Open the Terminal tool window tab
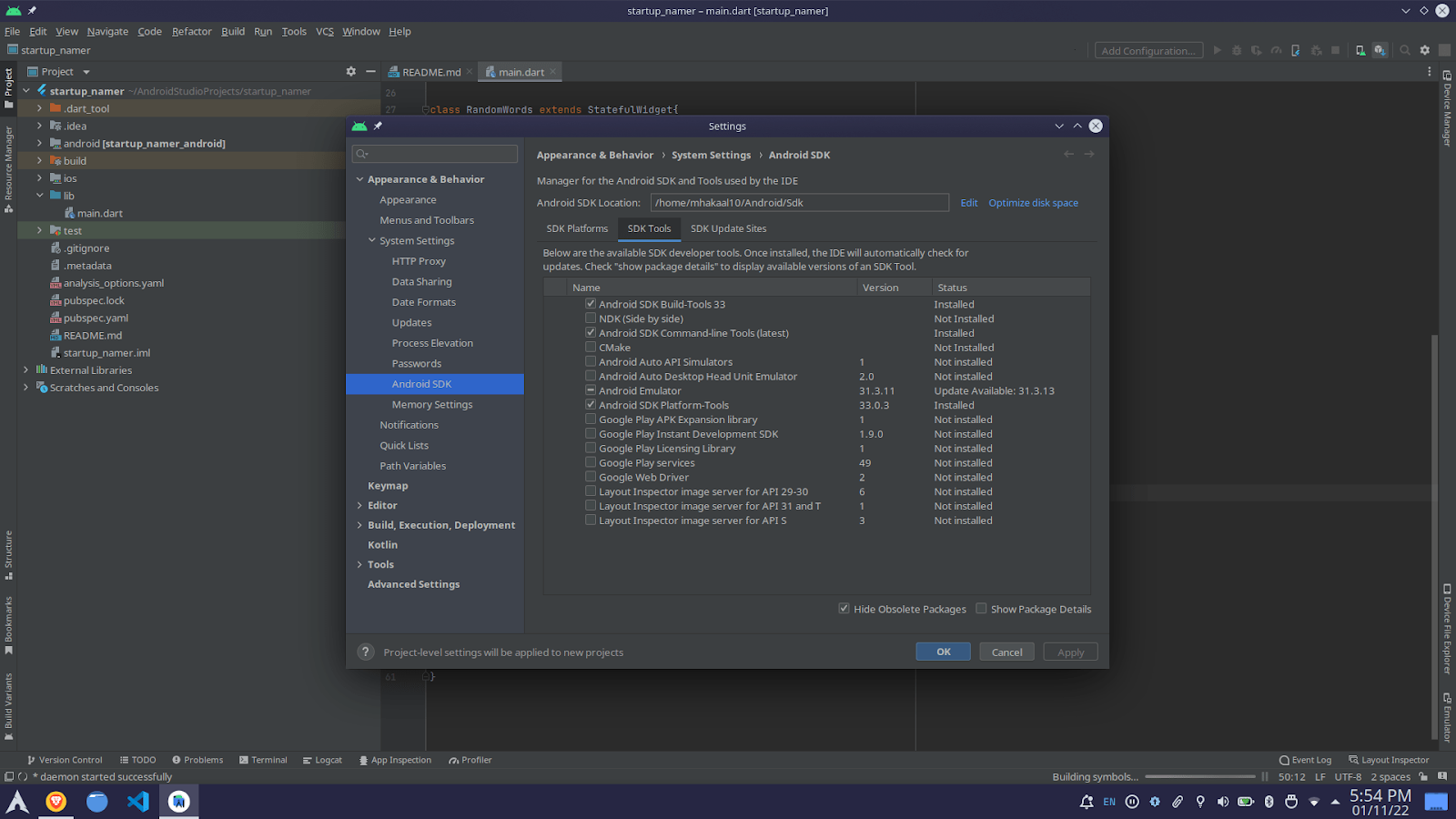Screen dimensions: 1456x819 pyautogui.click(x=263, y=760)
